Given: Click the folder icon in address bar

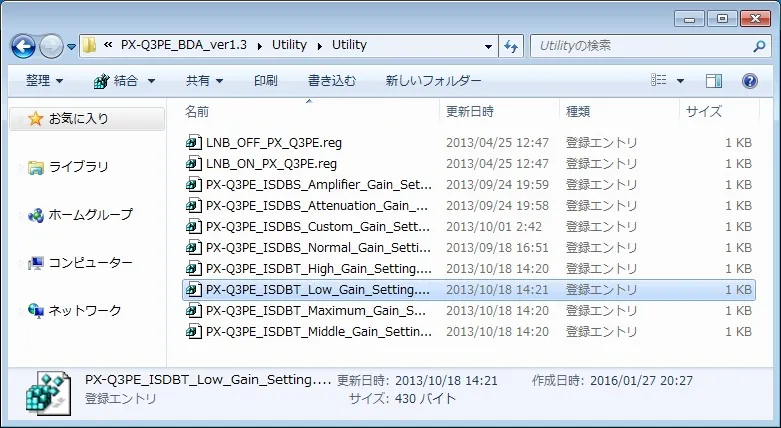Looking at the screenshot, I should click(x=89, y=45).
